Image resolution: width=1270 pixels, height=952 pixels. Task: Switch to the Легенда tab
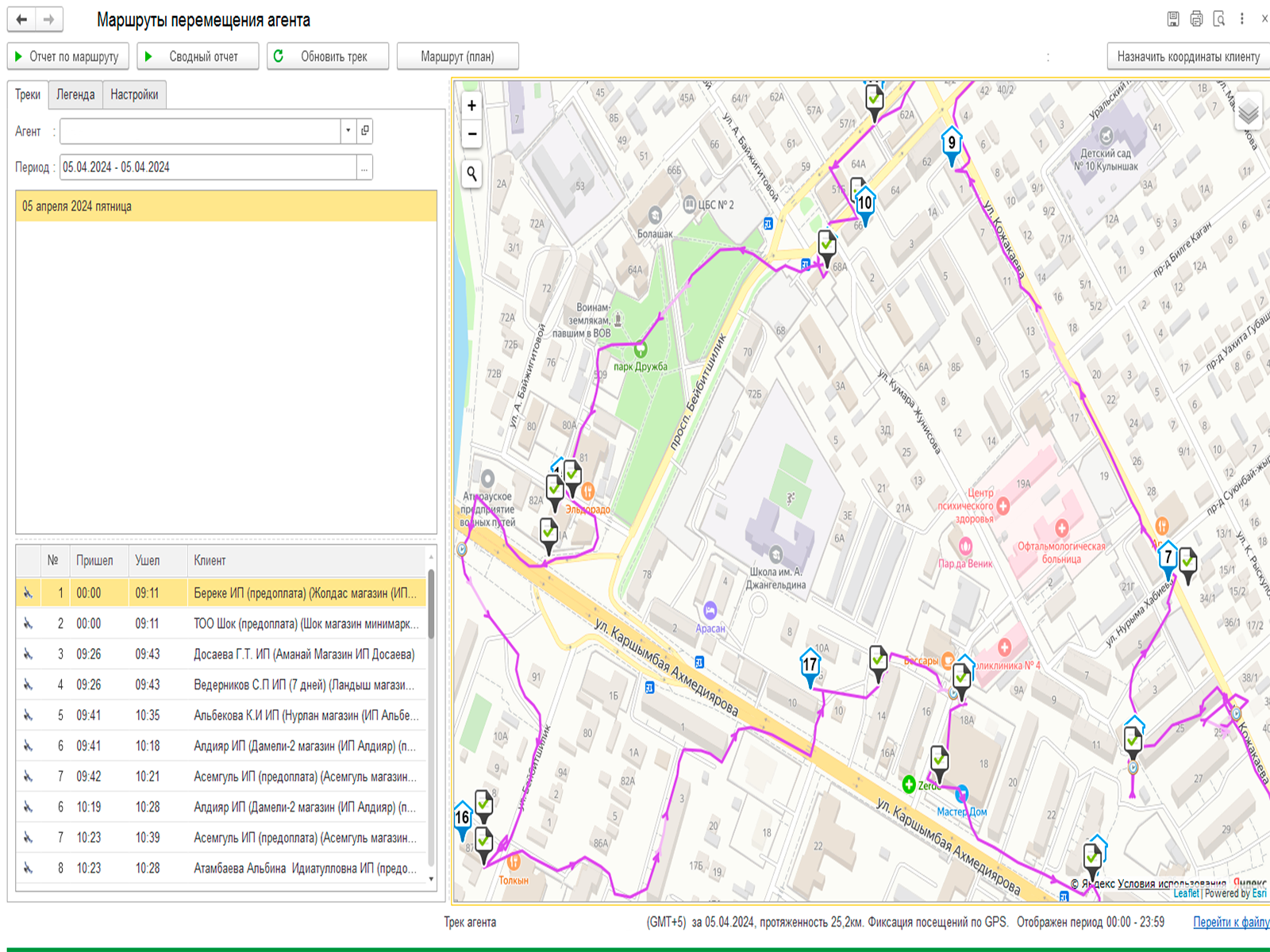[75, 94]
